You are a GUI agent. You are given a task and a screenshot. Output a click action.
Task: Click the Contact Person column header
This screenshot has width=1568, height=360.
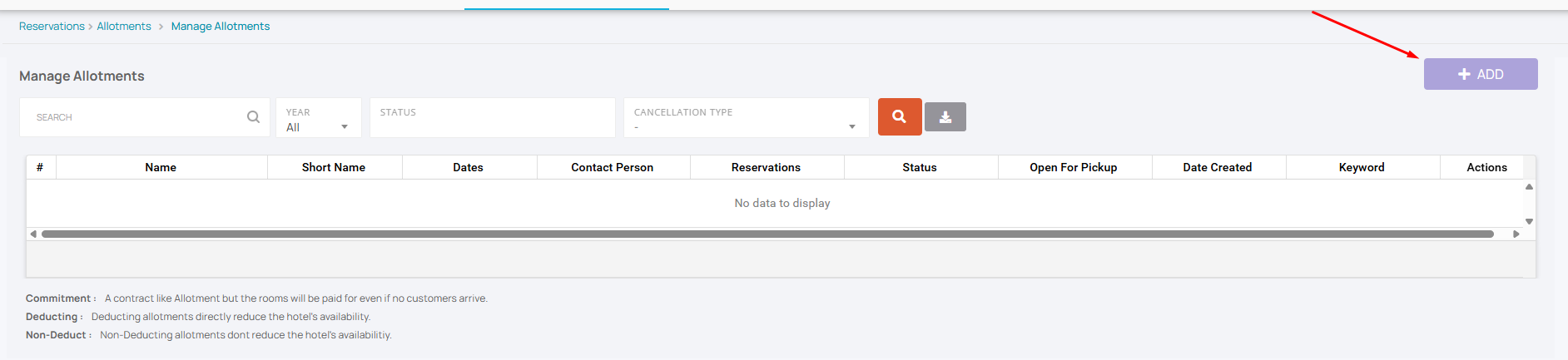point(612,167)
